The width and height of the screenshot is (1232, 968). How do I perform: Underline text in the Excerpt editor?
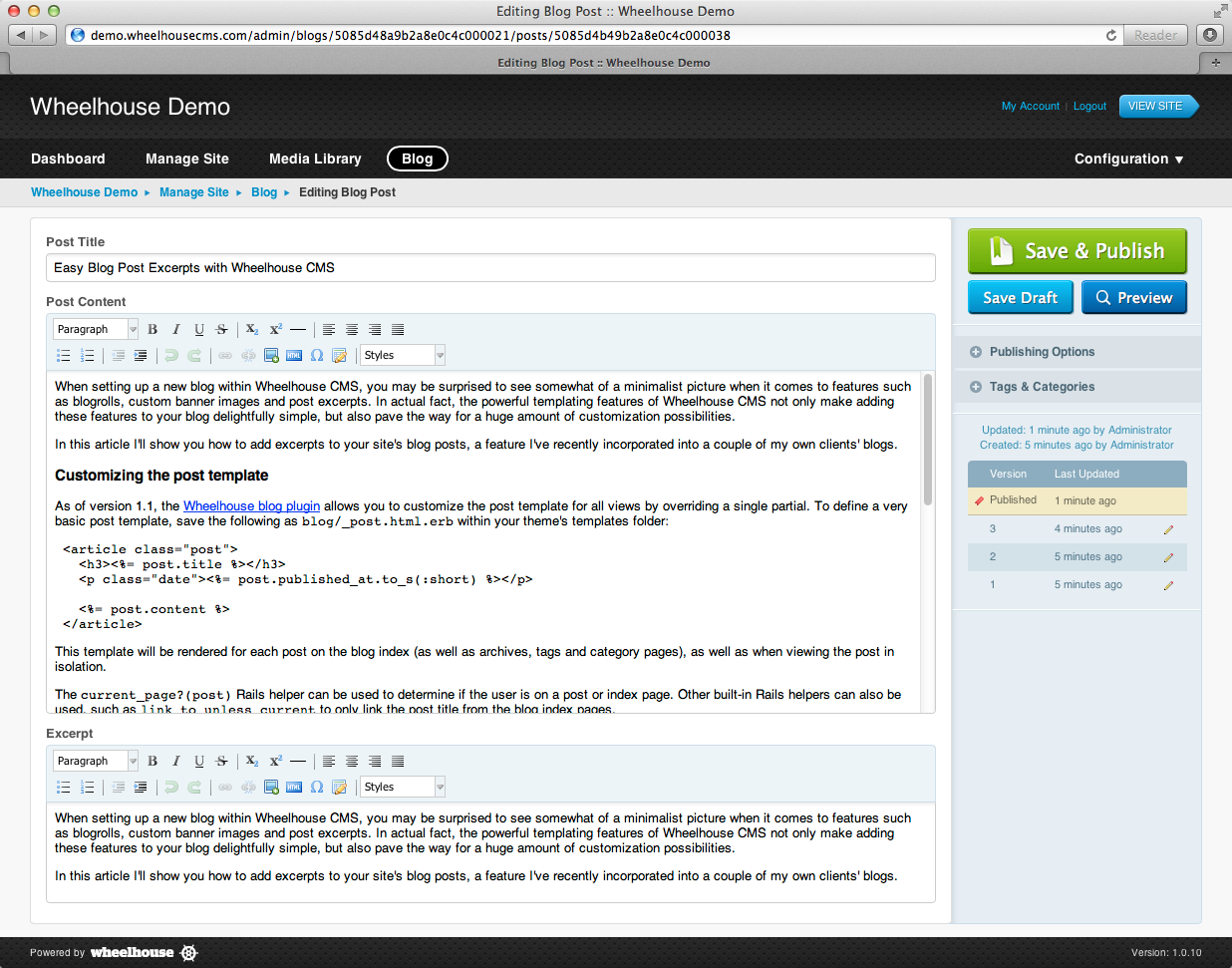point(199,761)
